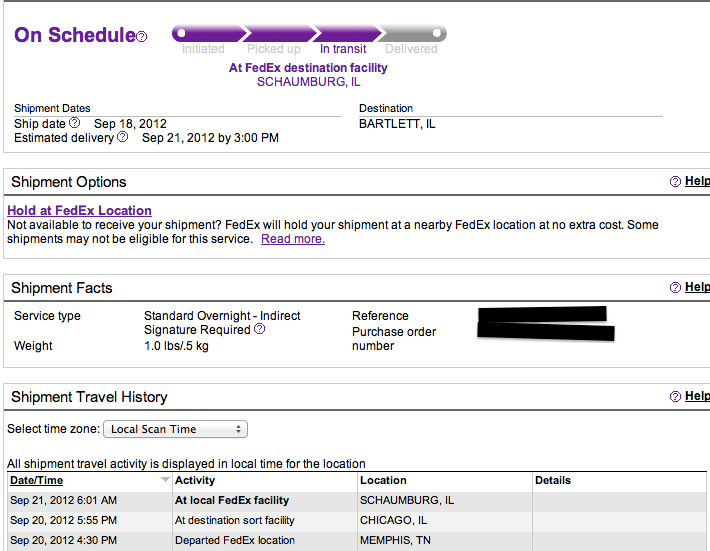Click the Date/Time column header
Viewport: 710px width, 551px height.
pyautogui.click(x=37, y=480)
